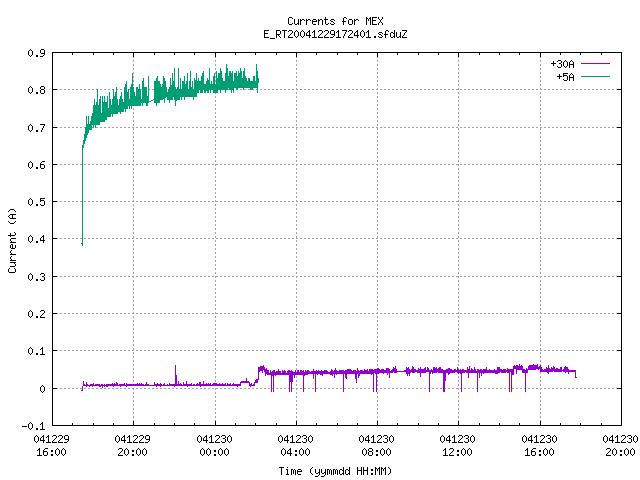Click the y-axis label 'Current (A)'
Viewport: 640px width, 480px height.
pos(12,240)
